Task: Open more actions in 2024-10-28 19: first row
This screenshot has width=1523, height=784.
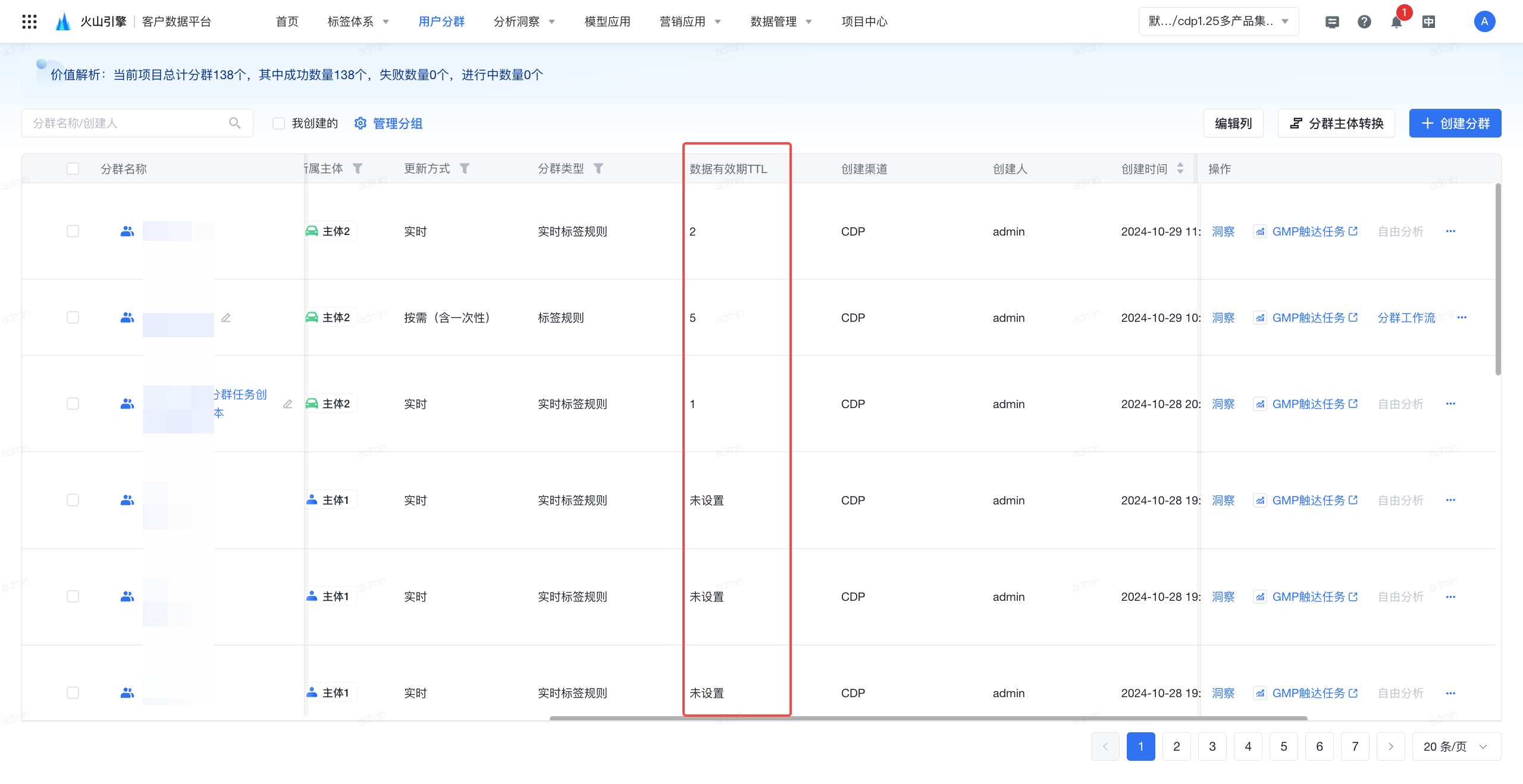Action: (x=1450, y=500)
